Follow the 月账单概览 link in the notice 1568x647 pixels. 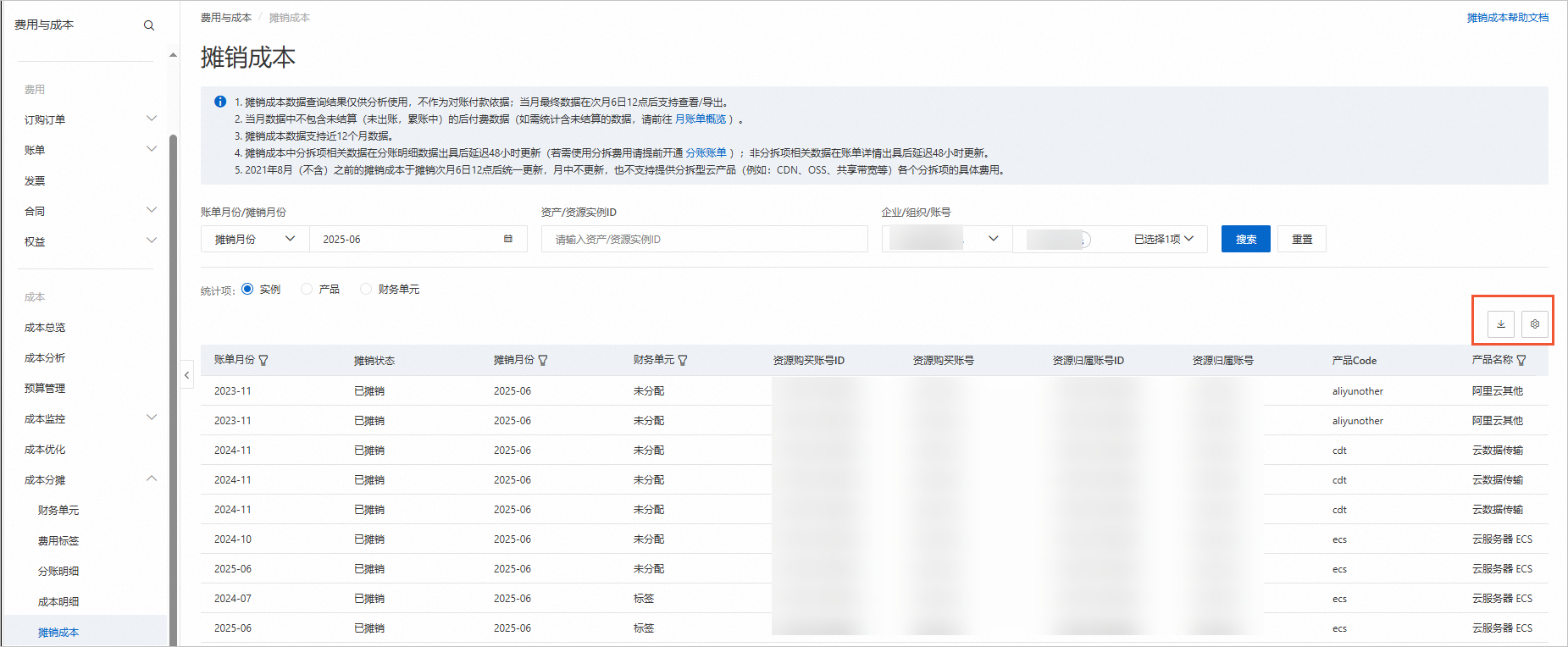pos(701,119)
